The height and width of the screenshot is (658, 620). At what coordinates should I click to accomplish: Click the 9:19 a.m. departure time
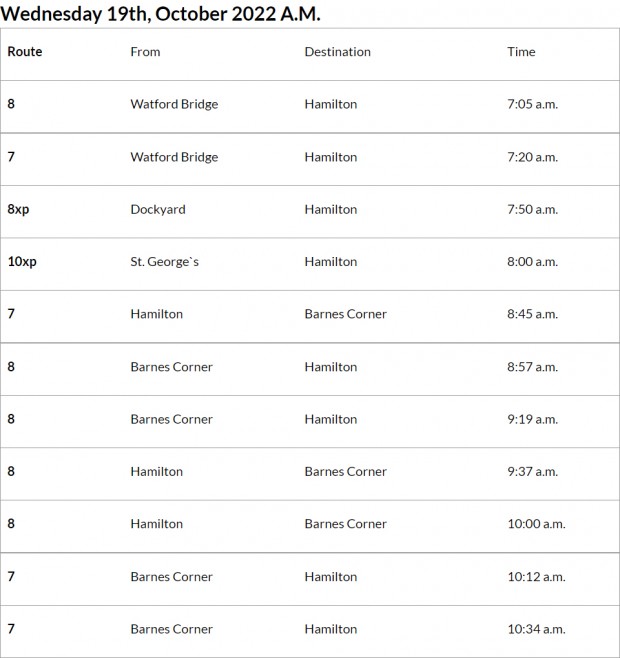pyautogui.click(x=532, y=419)
